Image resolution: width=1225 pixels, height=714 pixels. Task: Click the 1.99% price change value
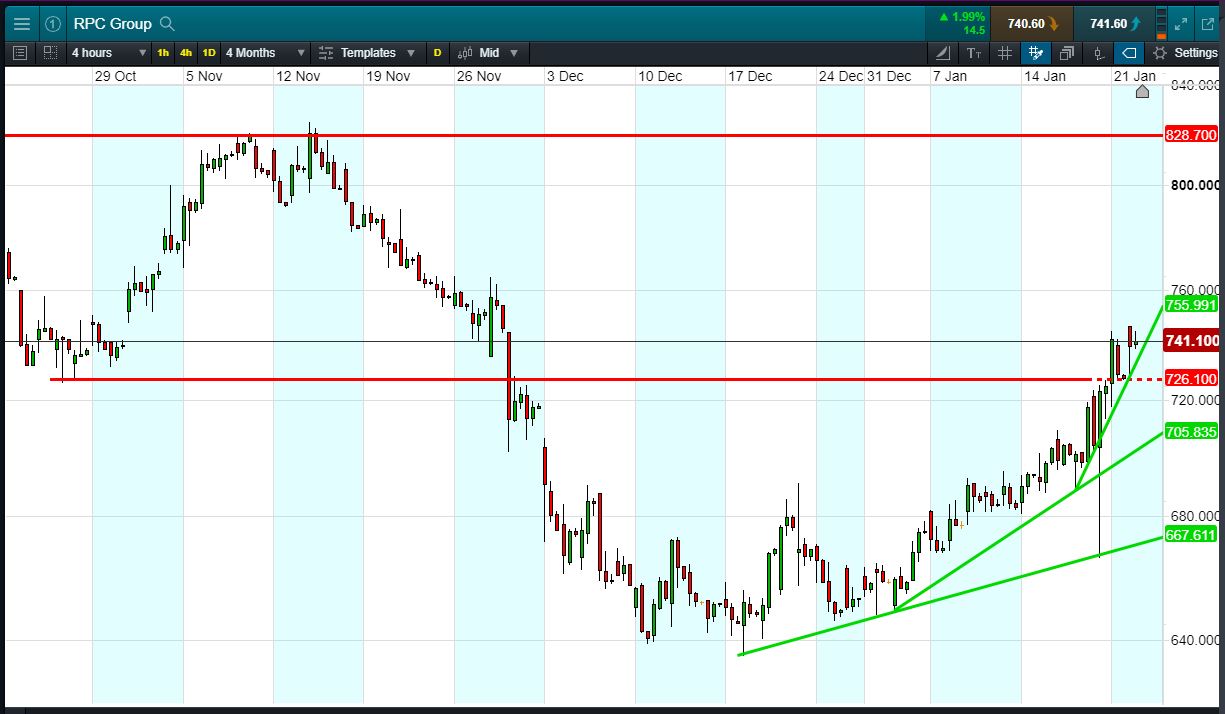(x=969, y=17)
